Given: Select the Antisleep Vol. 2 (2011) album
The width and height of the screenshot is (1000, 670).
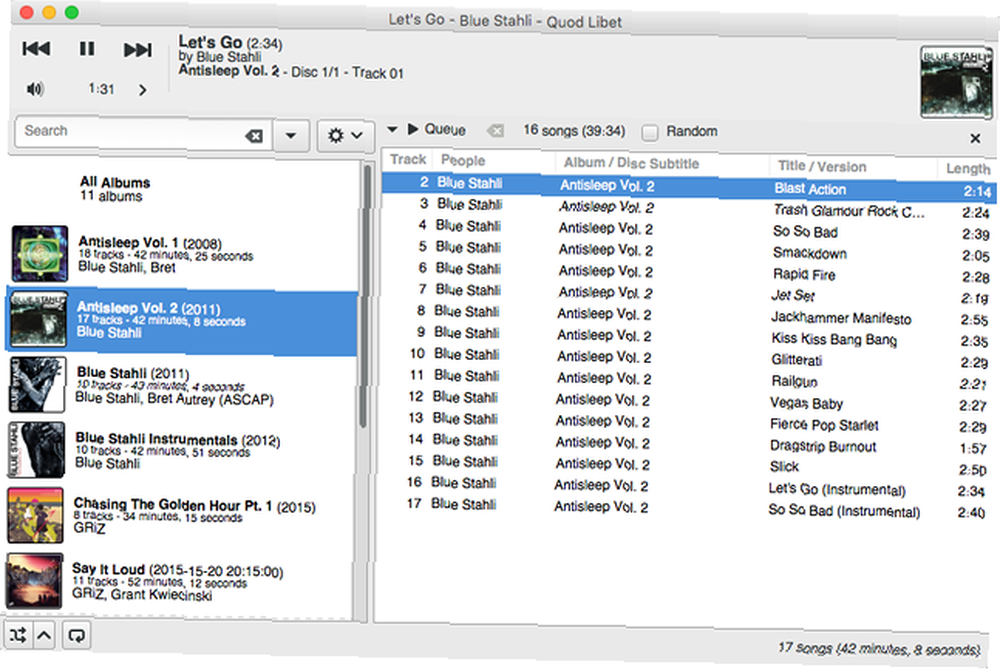Looking at the screenshot, I should point(182,319).
